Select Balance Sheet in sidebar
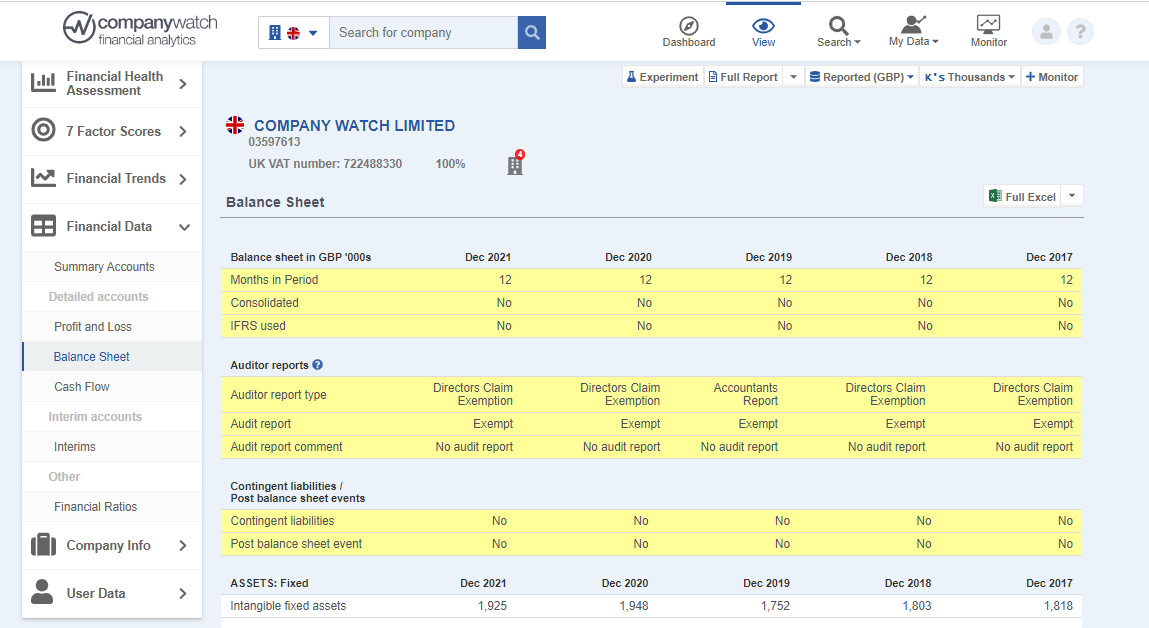The height and width of the screenshot is (628, 1149). pos(92,357)
